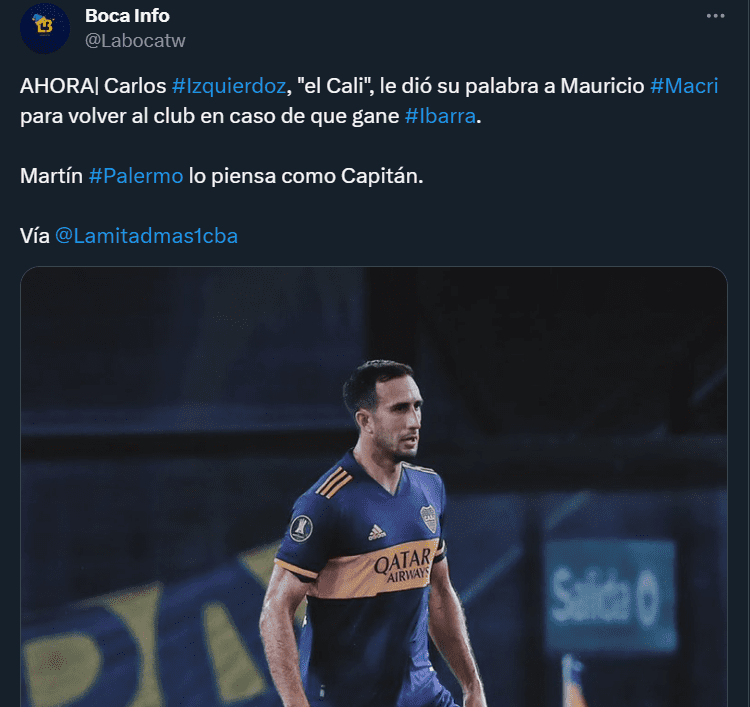Click the Qatar Airways logo on the jersey
This screenshot has width=750, height=707.
[x=402, y=567]
